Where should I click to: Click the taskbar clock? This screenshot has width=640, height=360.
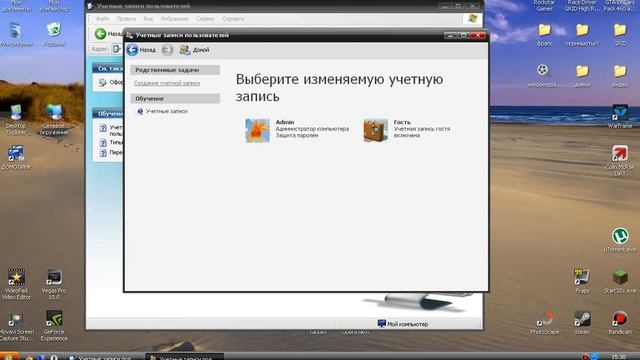coord(619,357)
